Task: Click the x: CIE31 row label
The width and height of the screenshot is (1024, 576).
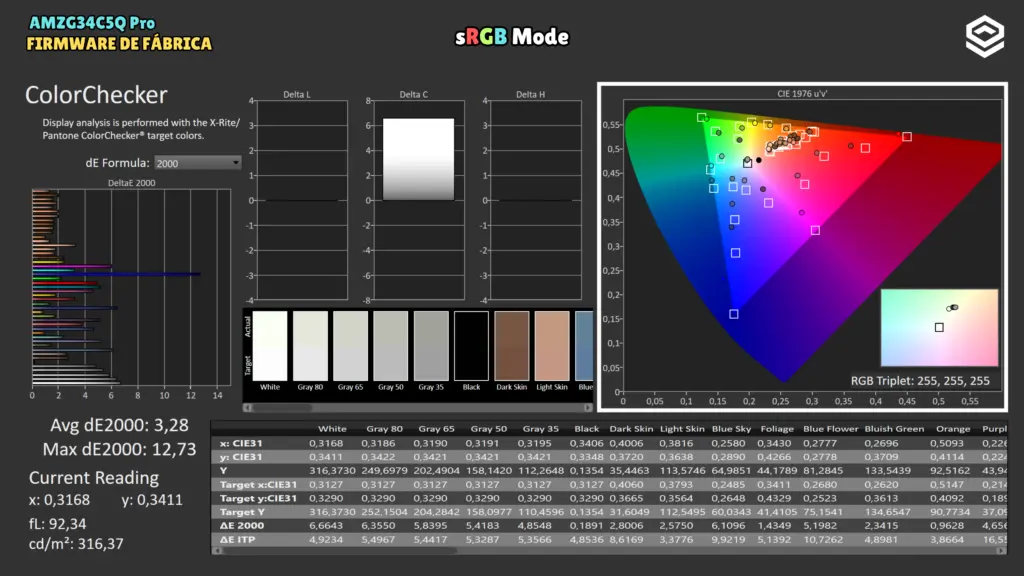Action: (241, 443)
